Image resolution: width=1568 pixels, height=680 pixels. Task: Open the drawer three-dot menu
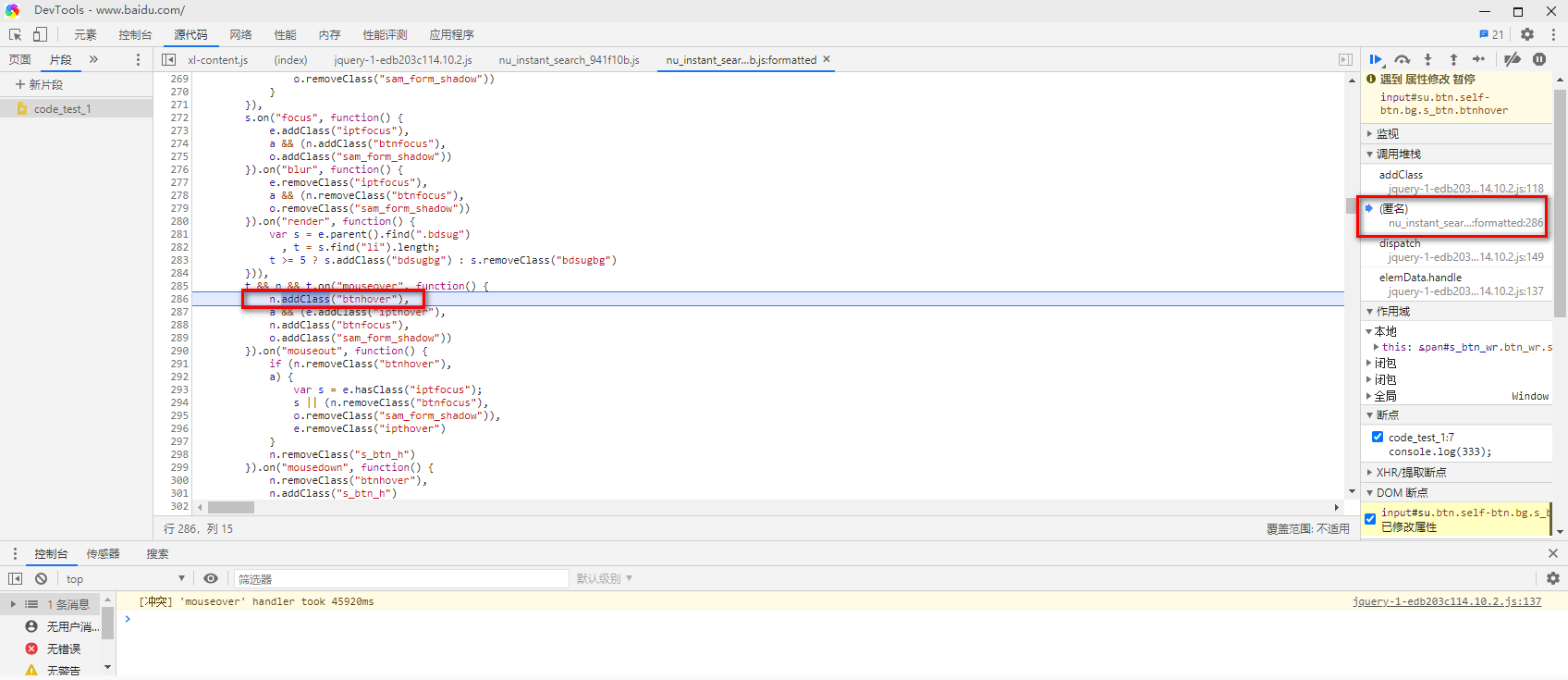[15, 553]
